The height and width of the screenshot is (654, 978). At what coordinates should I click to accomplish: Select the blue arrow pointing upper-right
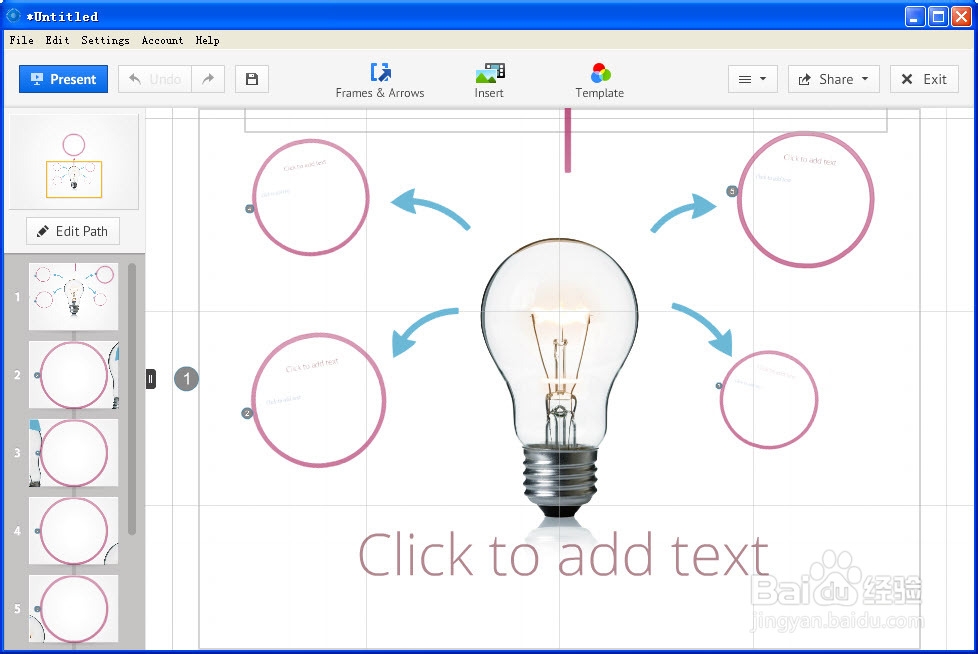683,213
